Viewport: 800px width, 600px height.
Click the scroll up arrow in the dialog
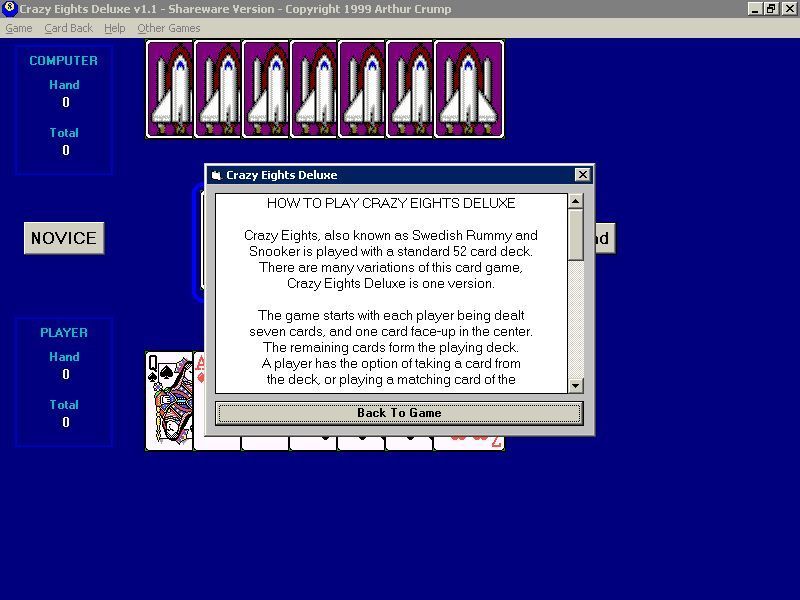click(x=573, y=199)
